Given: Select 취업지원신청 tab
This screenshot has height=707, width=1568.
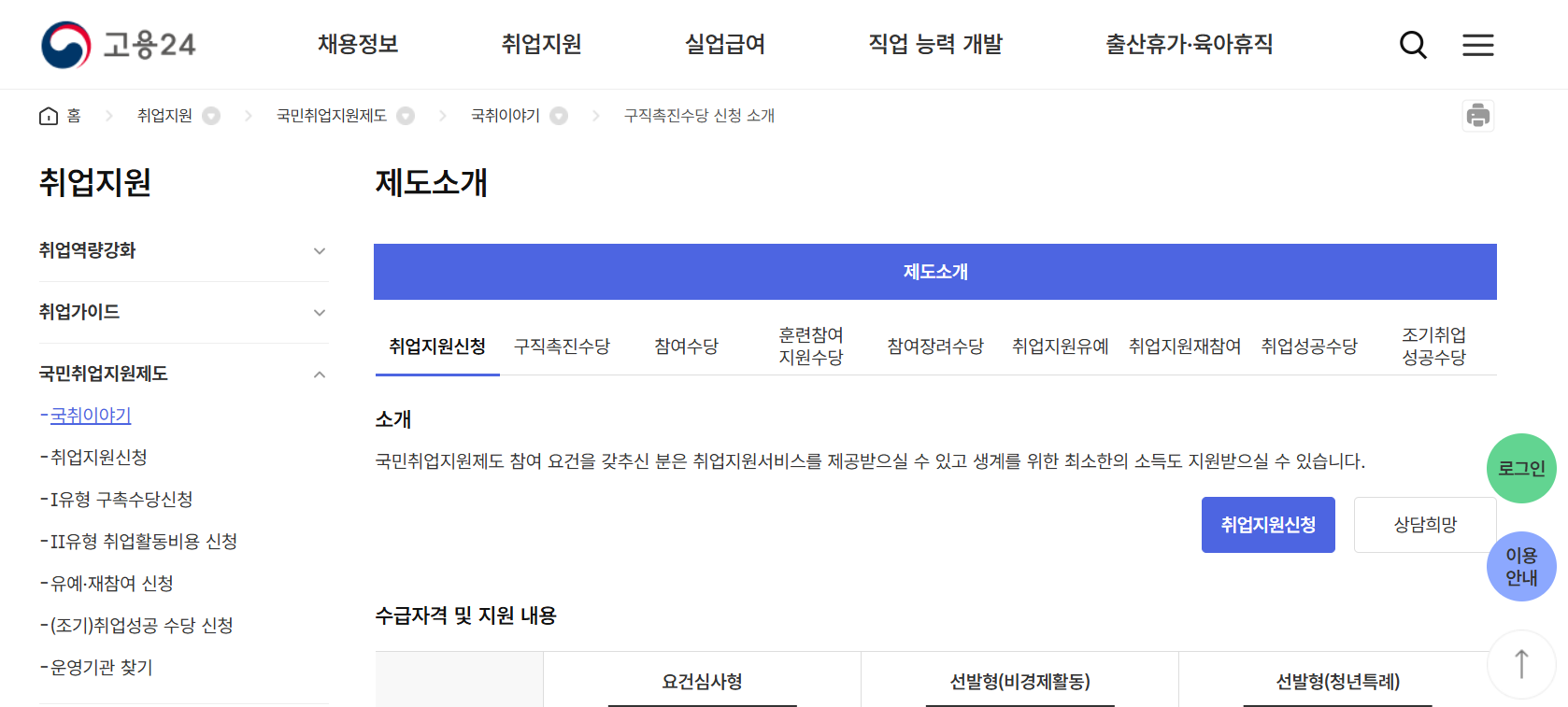Looking at the screenshot, I should [x=437, y=346].
